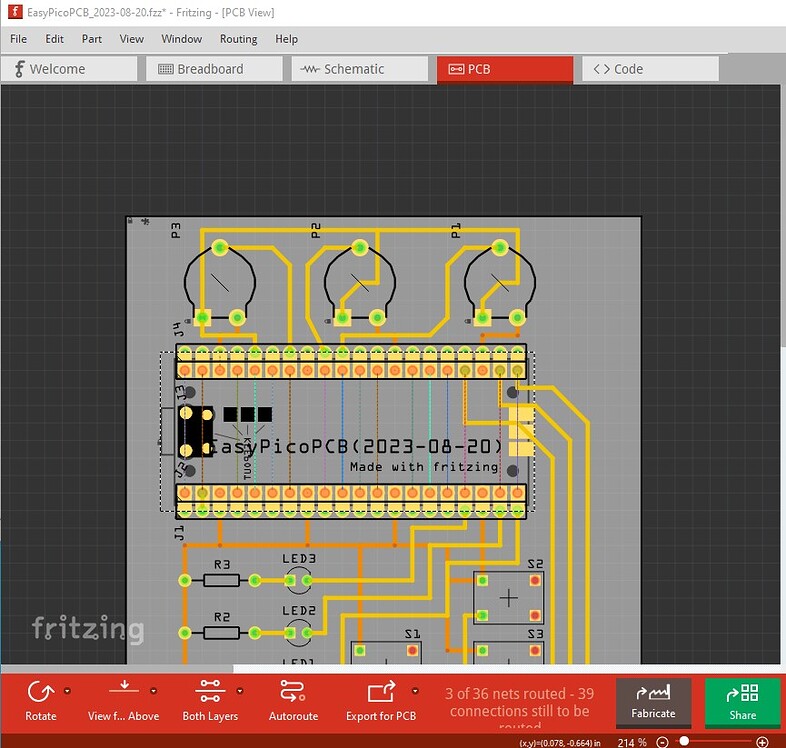The image size is (786, 748).
Task: Open the File menu
Action: [19, 39]
